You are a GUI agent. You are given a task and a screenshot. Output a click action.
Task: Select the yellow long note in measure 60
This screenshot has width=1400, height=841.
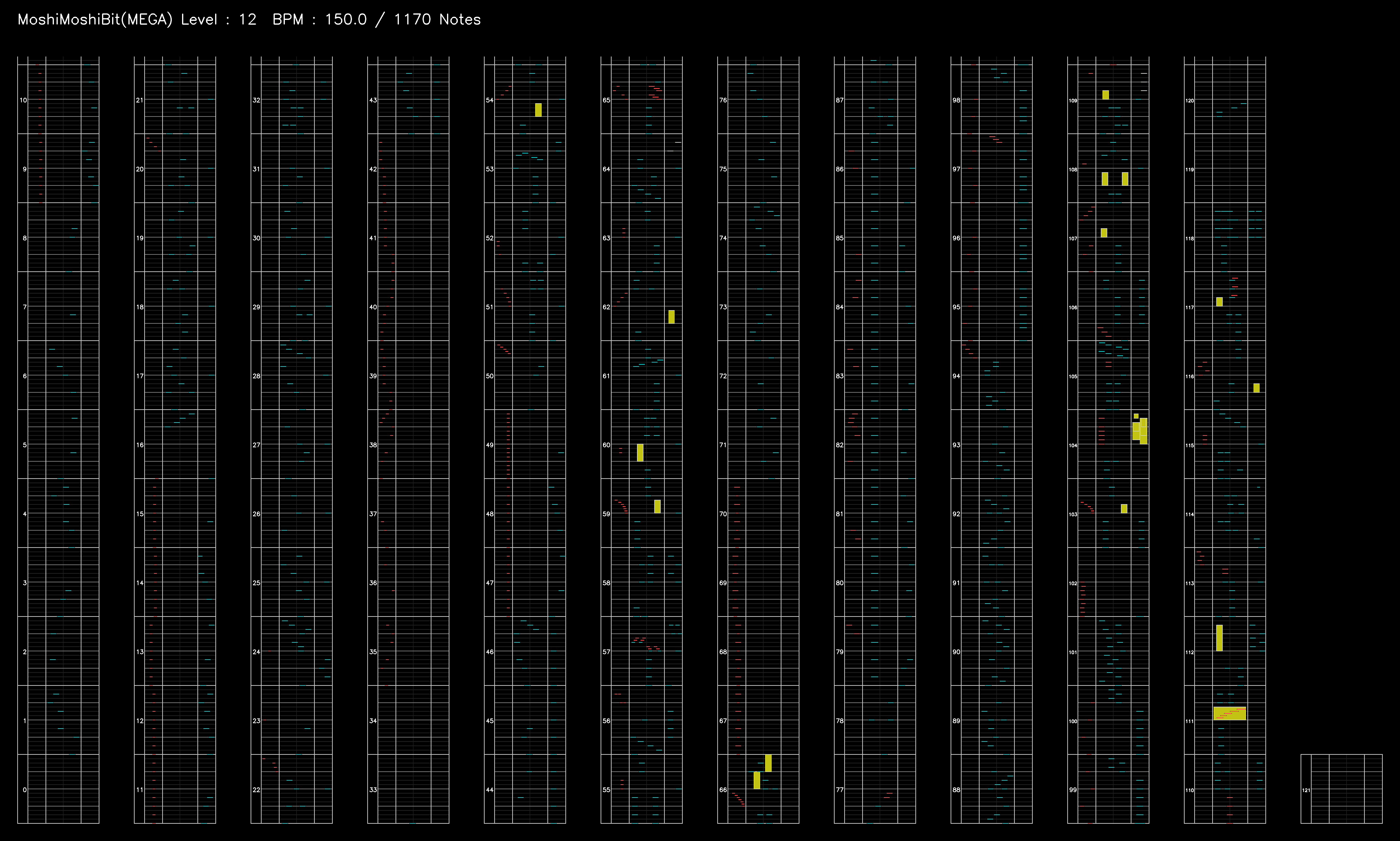(x=641, y=453)
